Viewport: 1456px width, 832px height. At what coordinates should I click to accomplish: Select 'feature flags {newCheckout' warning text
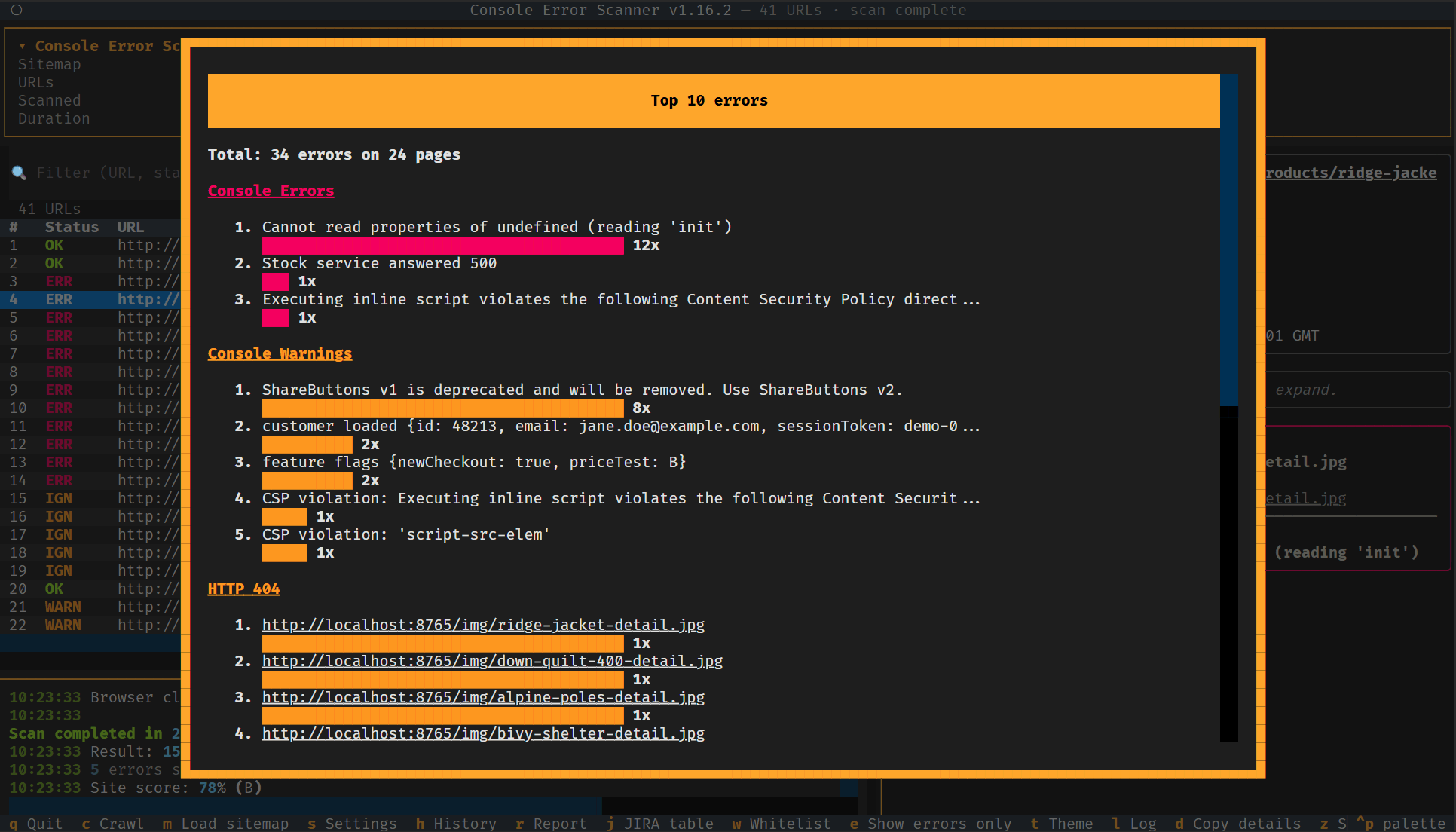pyautogui.click(x=474, y=462)
